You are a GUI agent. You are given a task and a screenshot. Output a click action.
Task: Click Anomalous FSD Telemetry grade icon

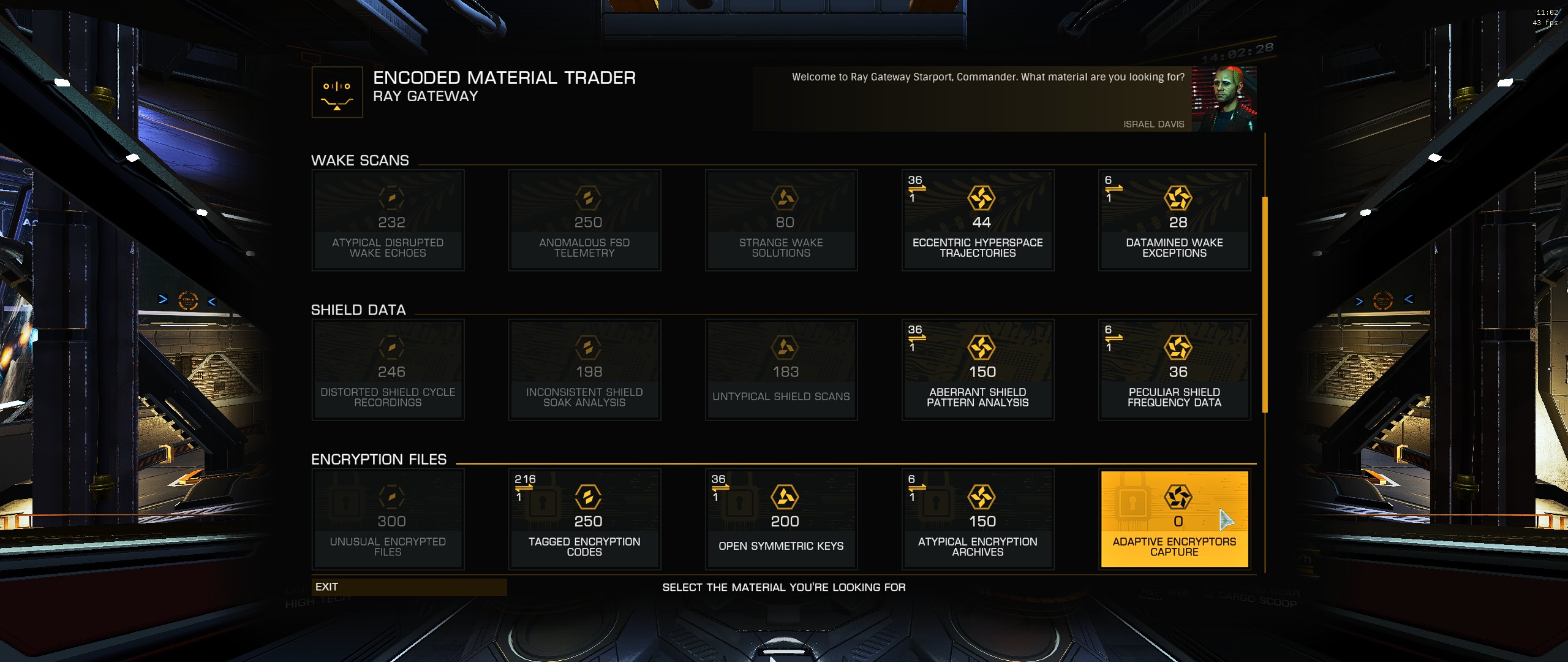coord(588,198)
